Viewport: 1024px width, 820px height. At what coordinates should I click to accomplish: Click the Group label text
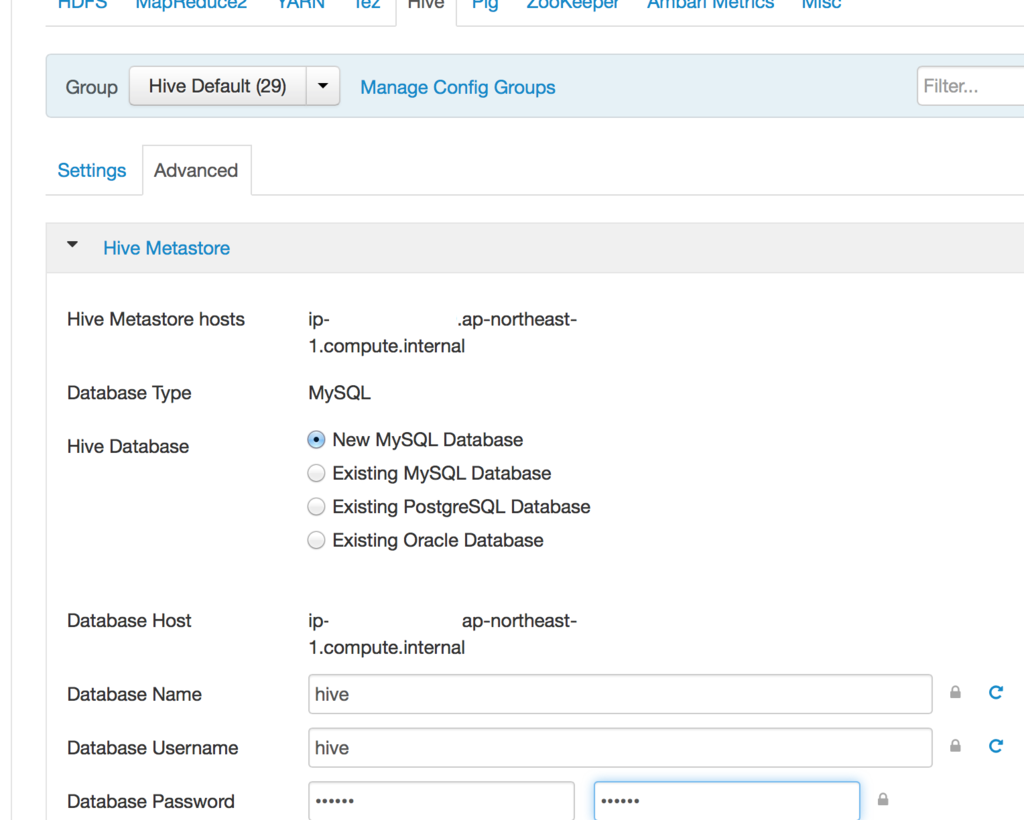91,87
